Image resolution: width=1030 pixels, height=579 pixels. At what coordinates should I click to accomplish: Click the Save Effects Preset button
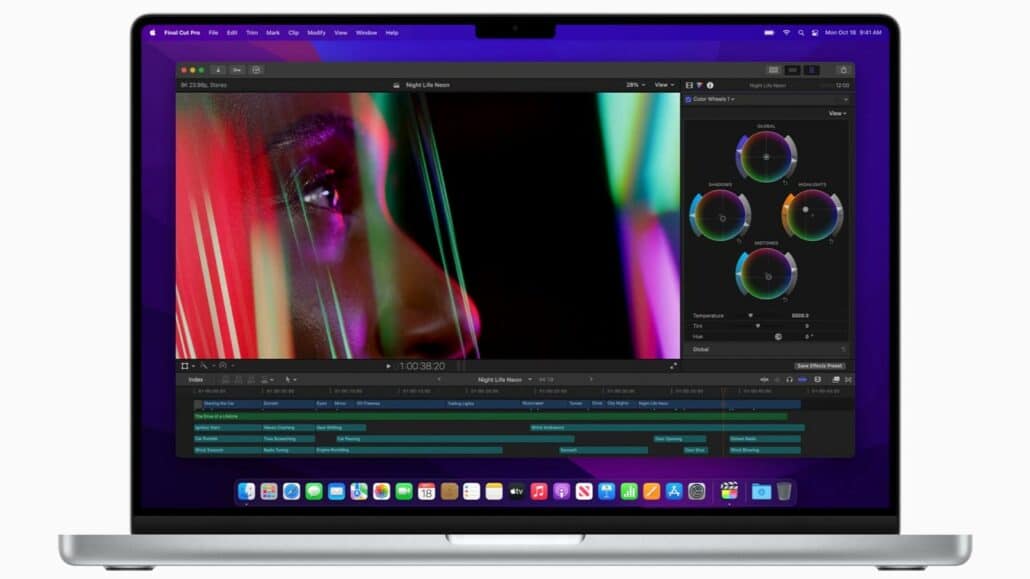[x=819, y=365]
